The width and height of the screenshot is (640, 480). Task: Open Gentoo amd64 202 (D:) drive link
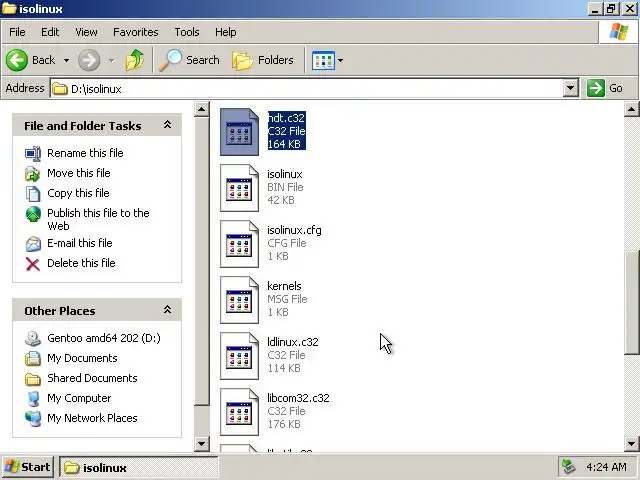(104, 338)
